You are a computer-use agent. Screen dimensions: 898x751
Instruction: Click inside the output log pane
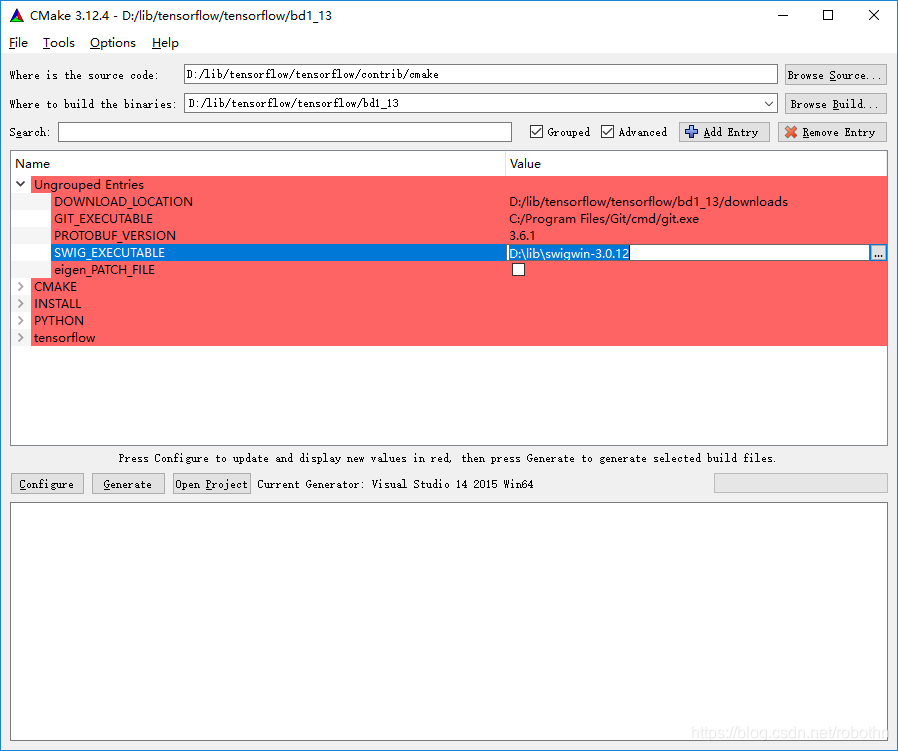click(x=449, y=621)
